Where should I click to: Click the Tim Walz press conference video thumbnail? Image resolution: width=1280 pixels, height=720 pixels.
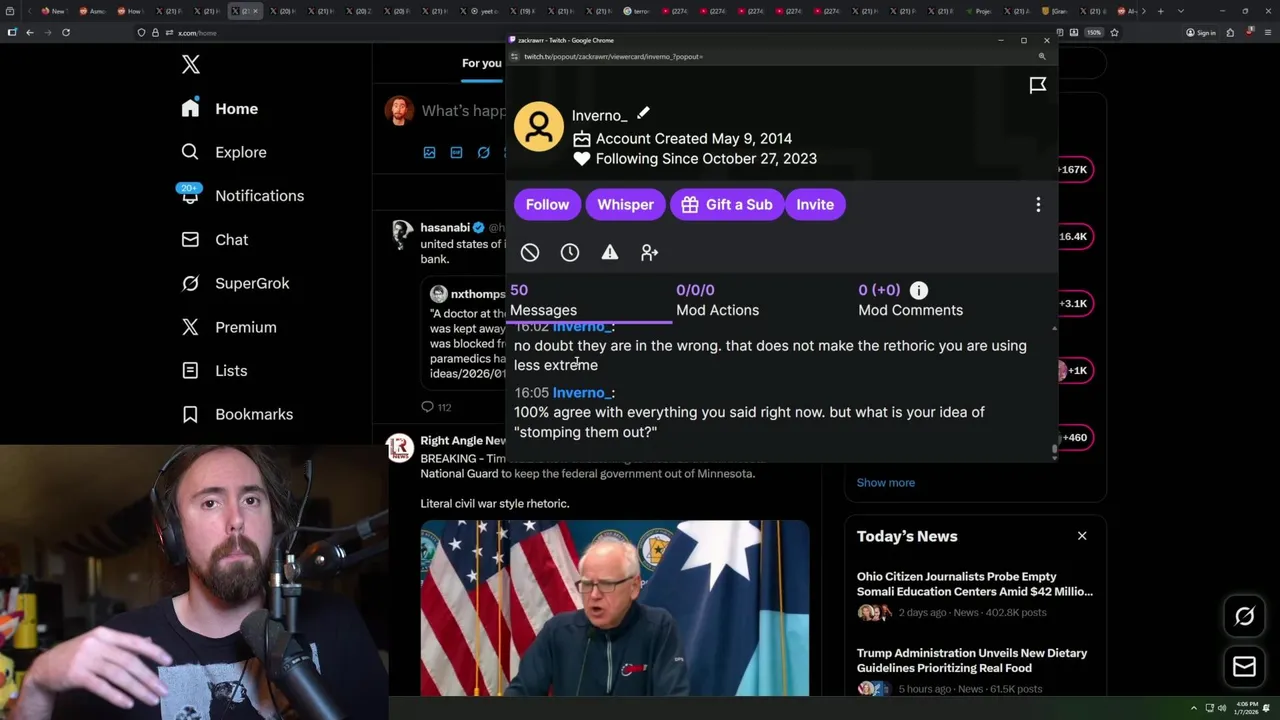(614, 607)
